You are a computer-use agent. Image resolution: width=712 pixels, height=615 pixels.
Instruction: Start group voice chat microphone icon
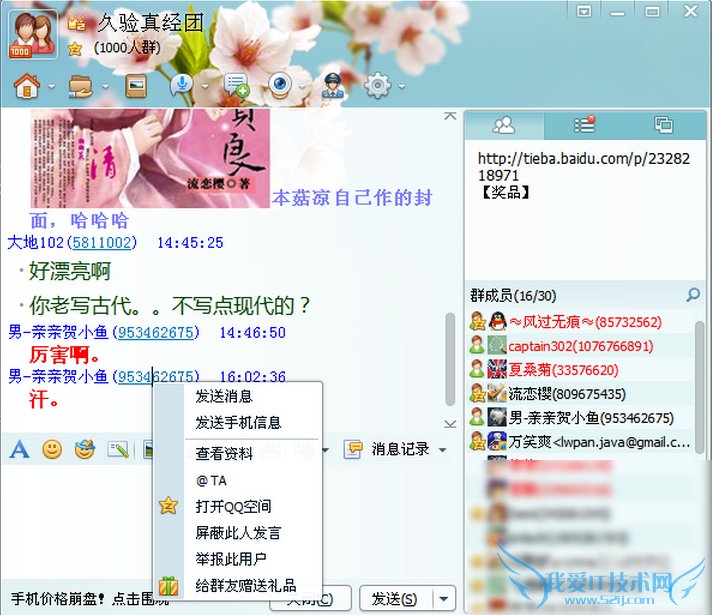[x=182, y=85]
